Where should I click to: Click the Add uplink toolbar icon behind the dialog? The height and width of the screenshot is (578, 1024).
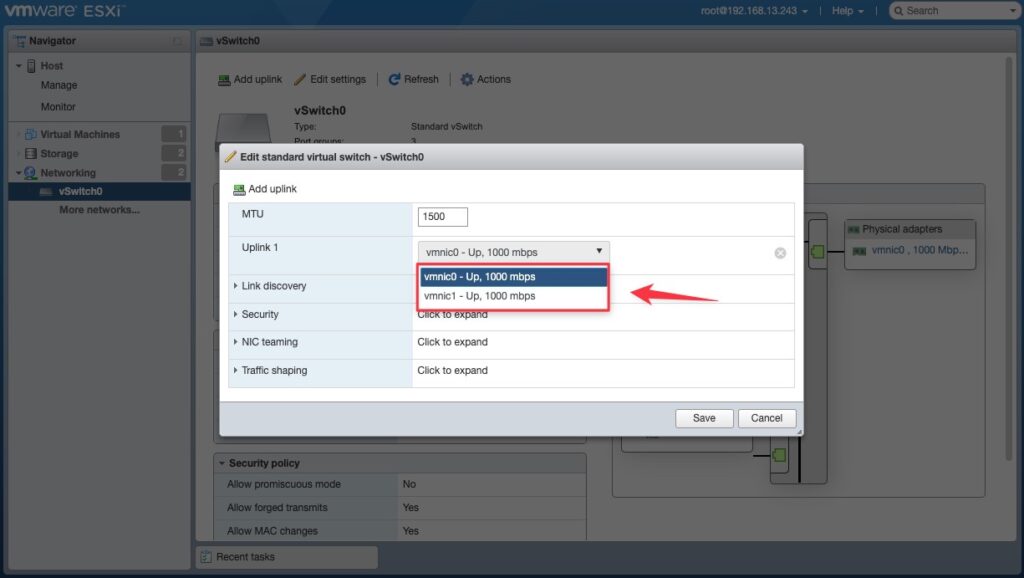[x=224, y=80]
